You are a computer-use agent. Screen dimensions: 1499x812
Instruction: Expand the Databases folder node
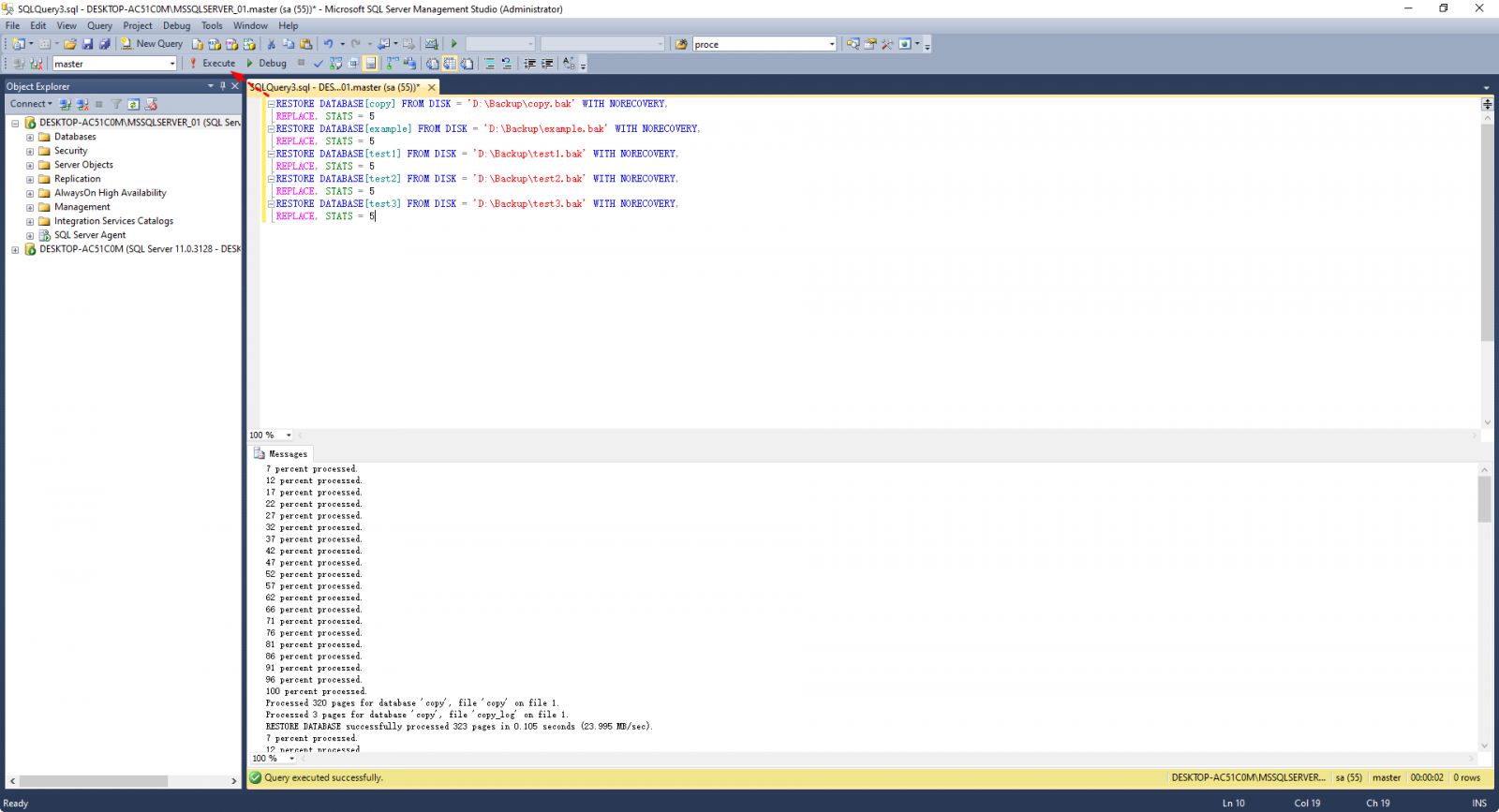(30, 137)
